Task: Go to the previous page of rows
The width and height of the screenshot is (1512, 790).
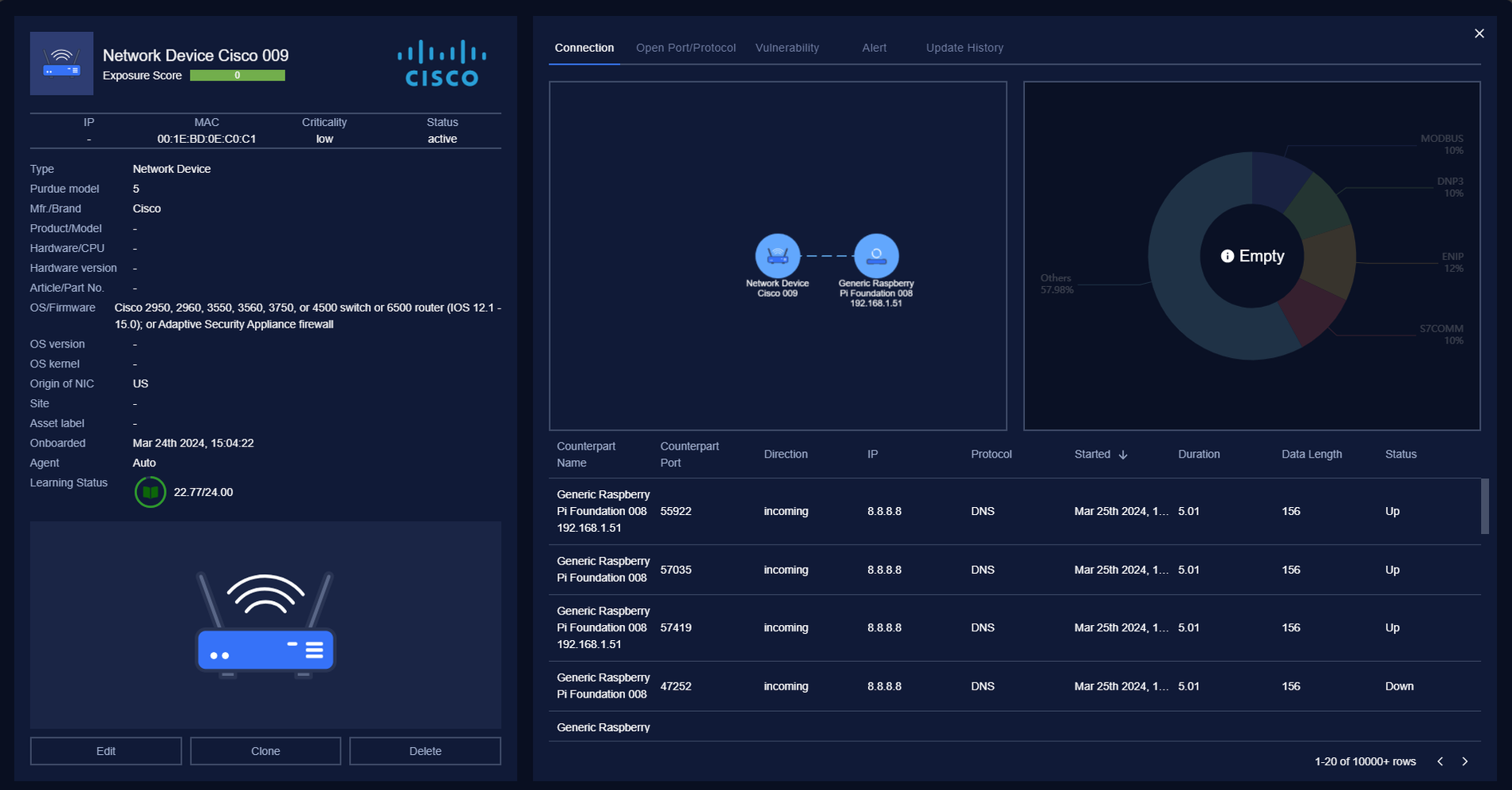Action: click(x=1440, y=761)
